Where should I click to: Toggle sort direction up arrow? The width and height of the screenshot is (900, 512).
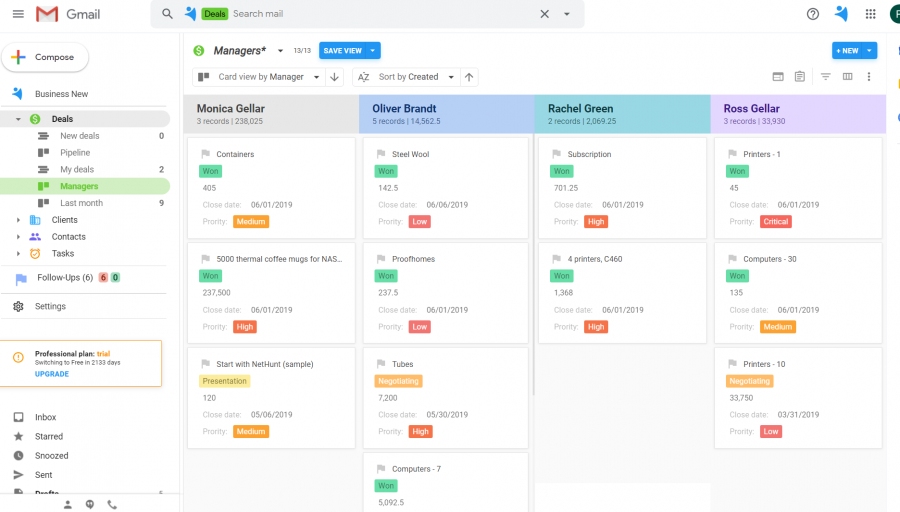[x=469, y=77]
